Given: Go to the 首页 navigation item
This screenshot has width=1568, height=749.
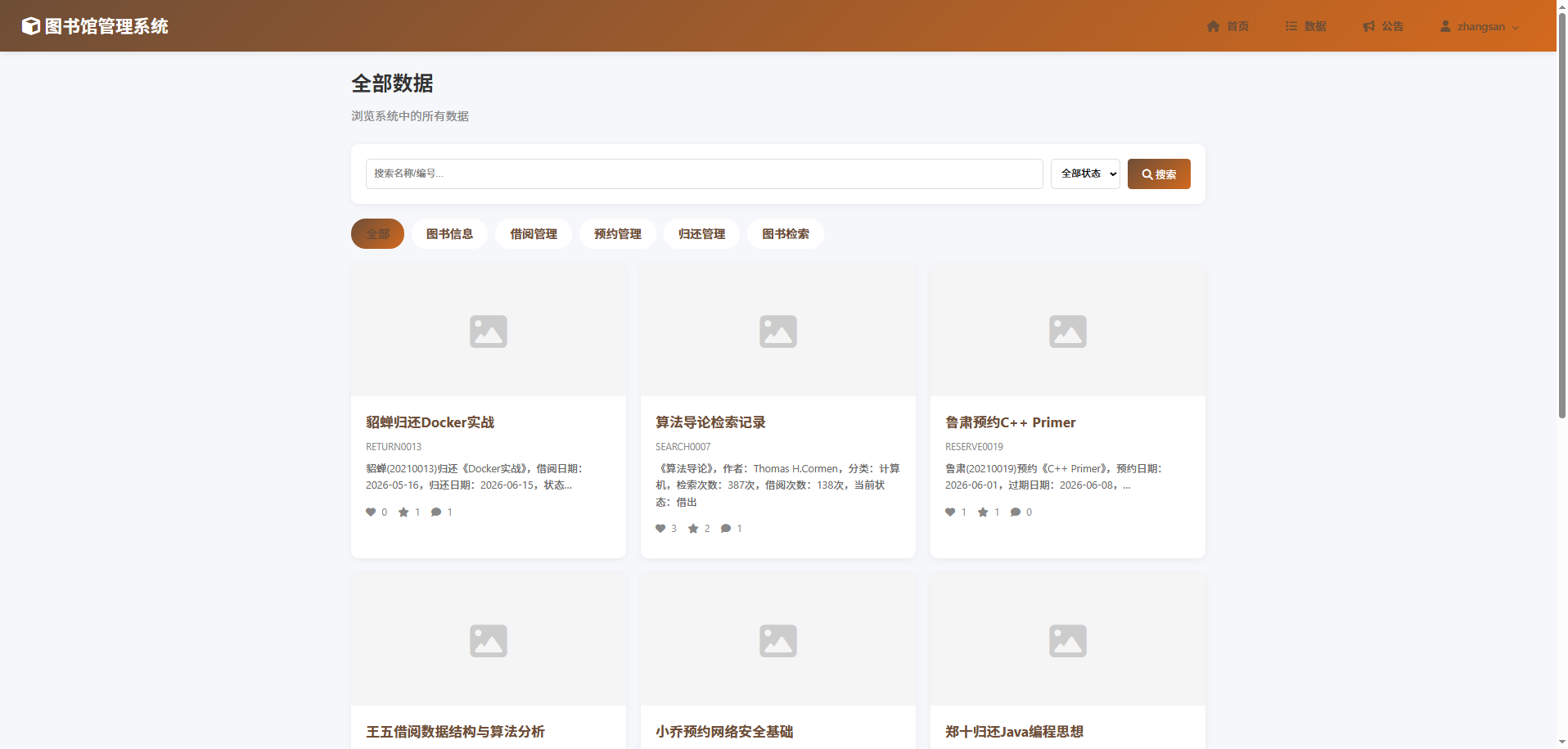Looking at the screenshot, I should tap(1228, 26).
